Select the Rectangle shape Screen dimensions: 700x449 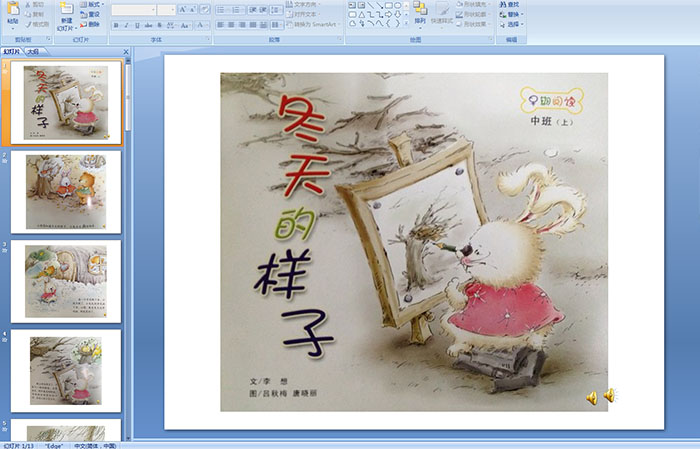click(389, 5)
